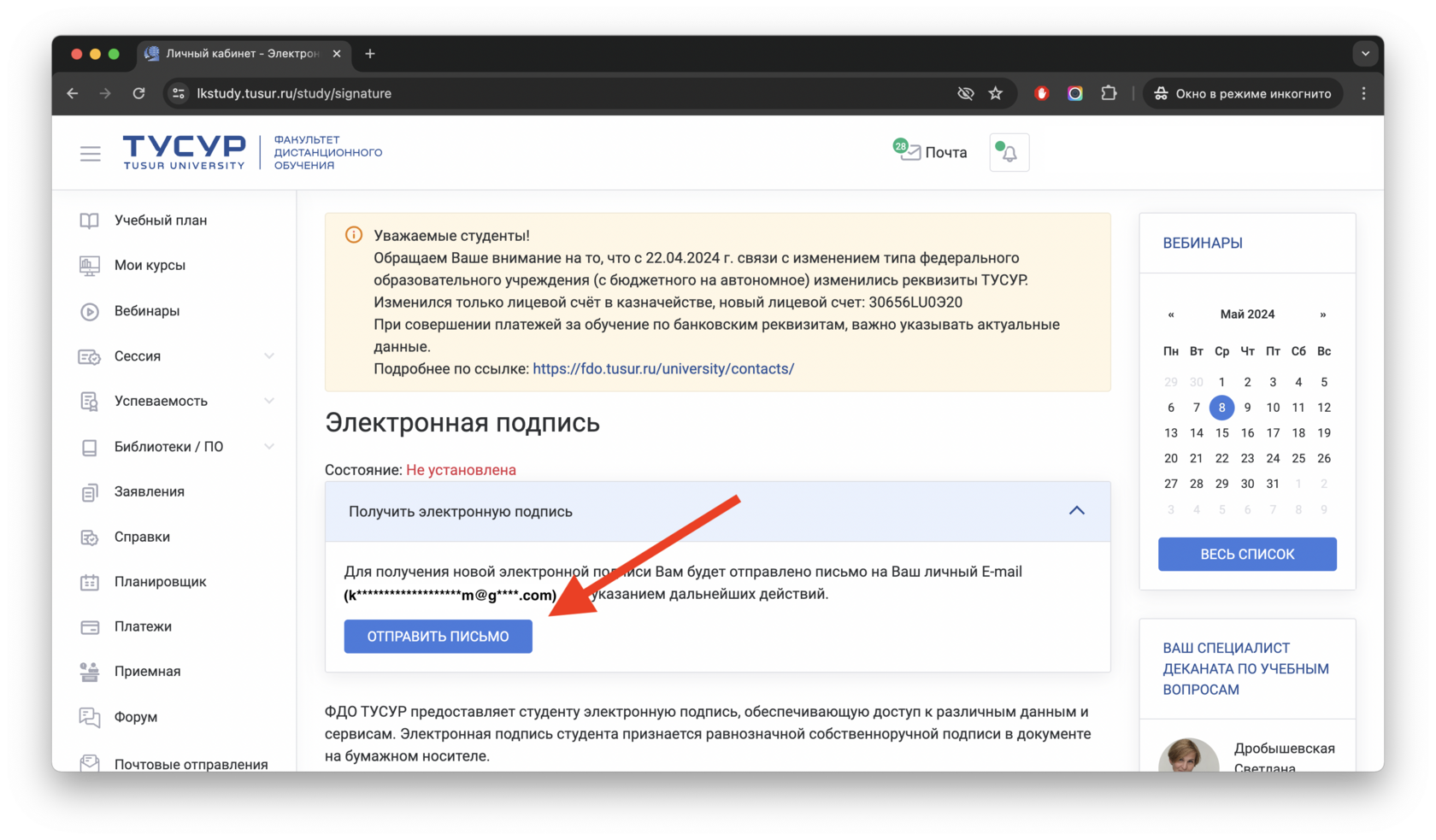The width and height of the screenshot is (1436, 840).
Task: Select day 22 in the May calendar
Action: click(1221, 459)
